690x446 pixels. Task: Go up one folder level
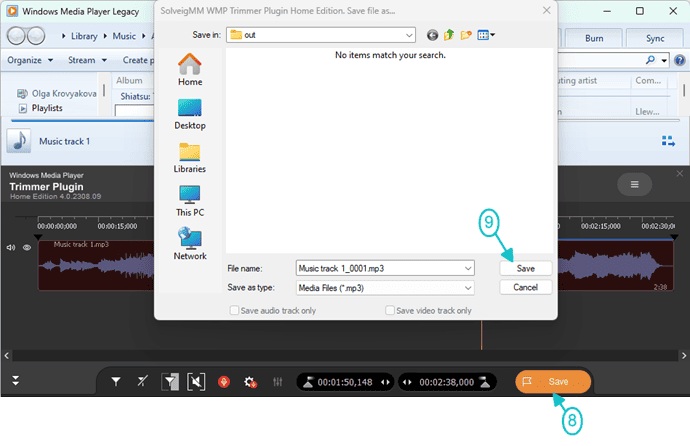pos(449,35)
